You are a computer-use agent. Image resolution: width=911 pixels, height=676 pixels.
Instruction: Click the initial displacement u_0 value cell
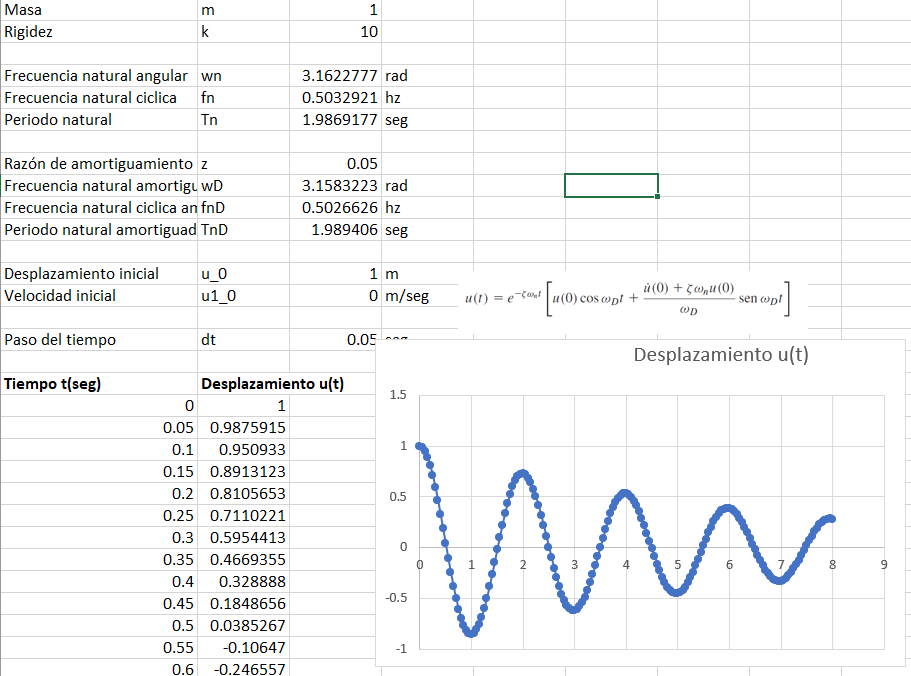[x=335, y=274]
